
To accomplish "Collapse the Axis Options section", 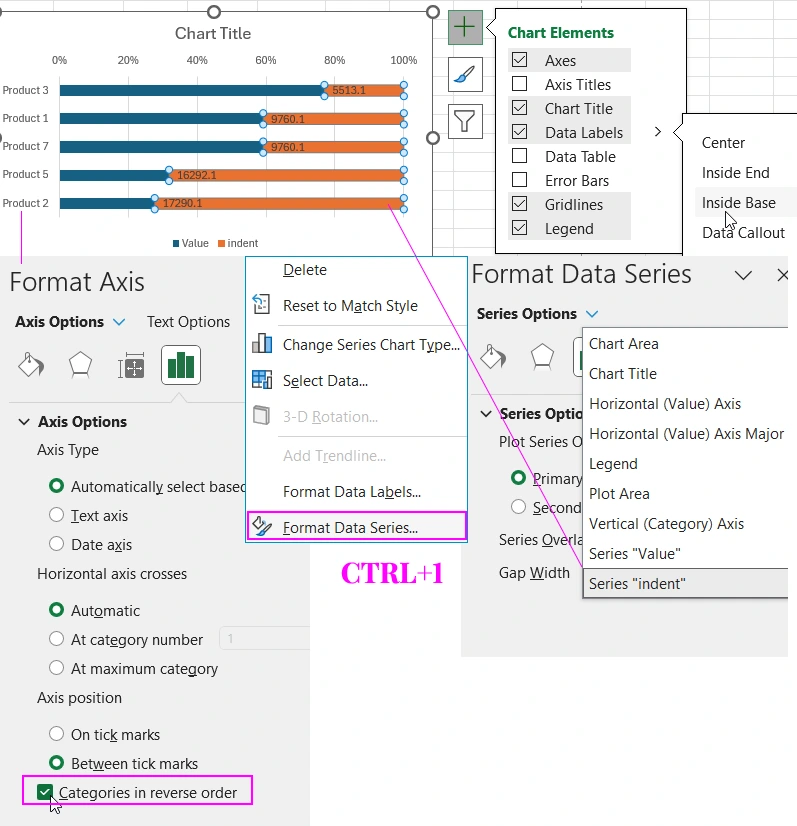I will [x=24, y=422].
